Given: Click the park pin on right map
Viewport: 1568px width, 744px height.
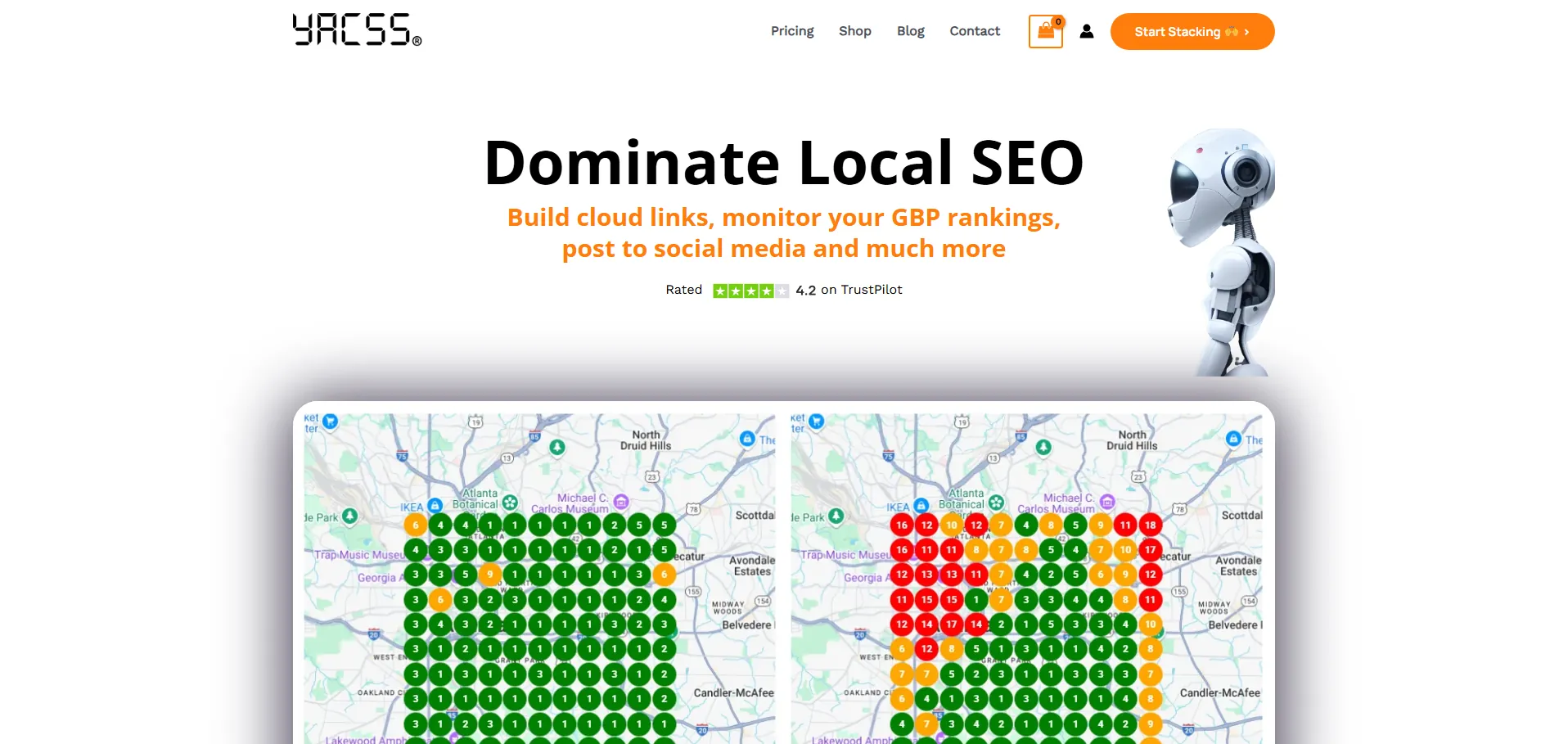Looking at the screenshot, I should [836, 516].
